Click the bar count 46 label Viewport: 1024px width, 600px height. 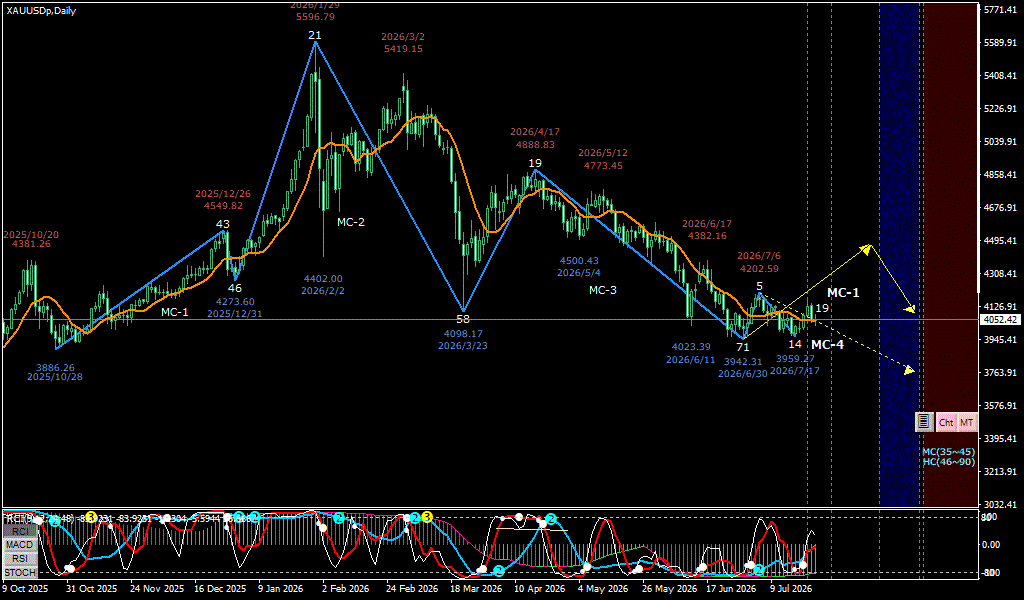pyautogui.click(x=234, y=288)
